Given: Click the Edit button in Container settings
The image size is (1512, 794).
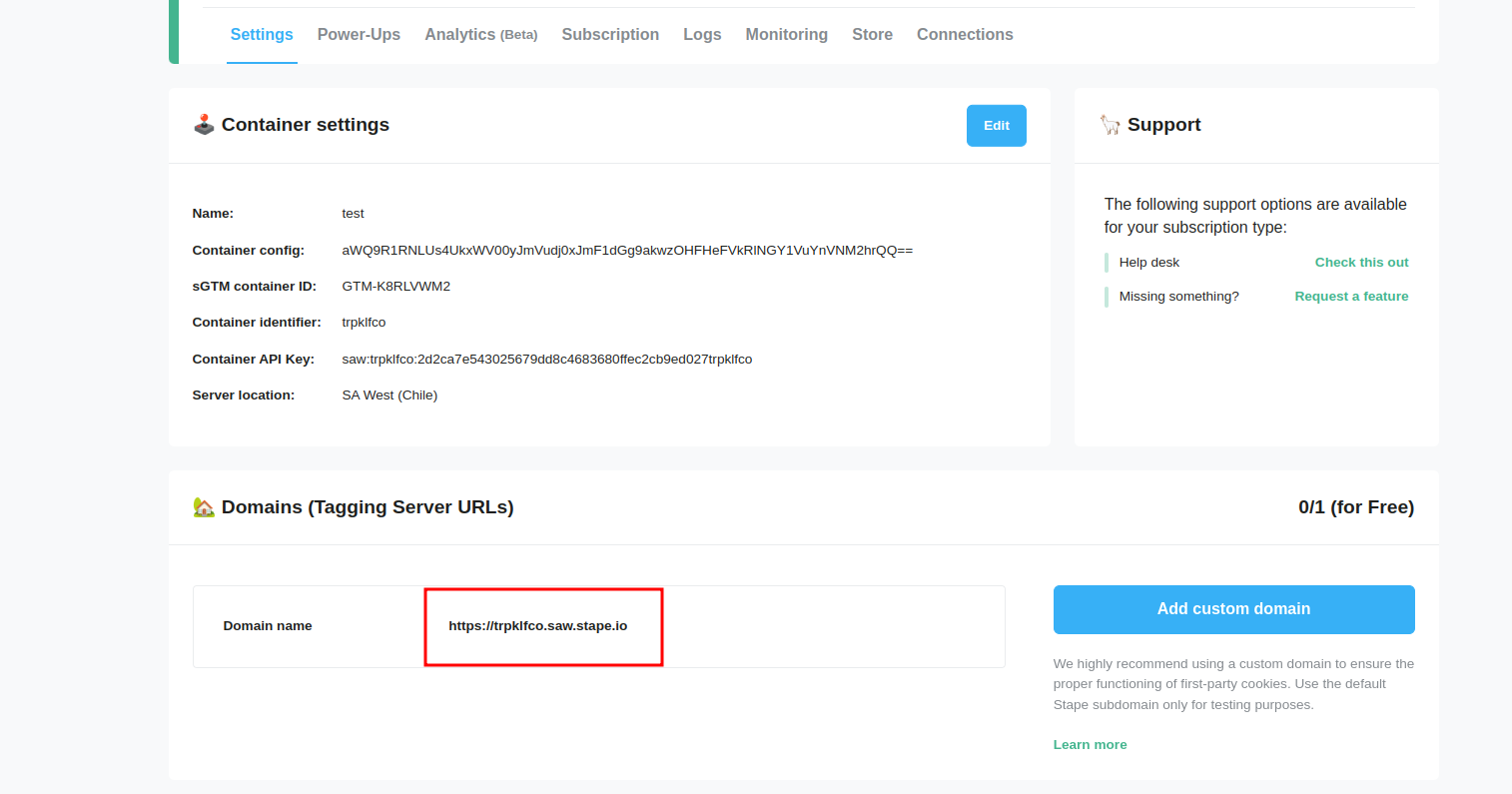Looking at the screenshot, I should coord(996,125).
